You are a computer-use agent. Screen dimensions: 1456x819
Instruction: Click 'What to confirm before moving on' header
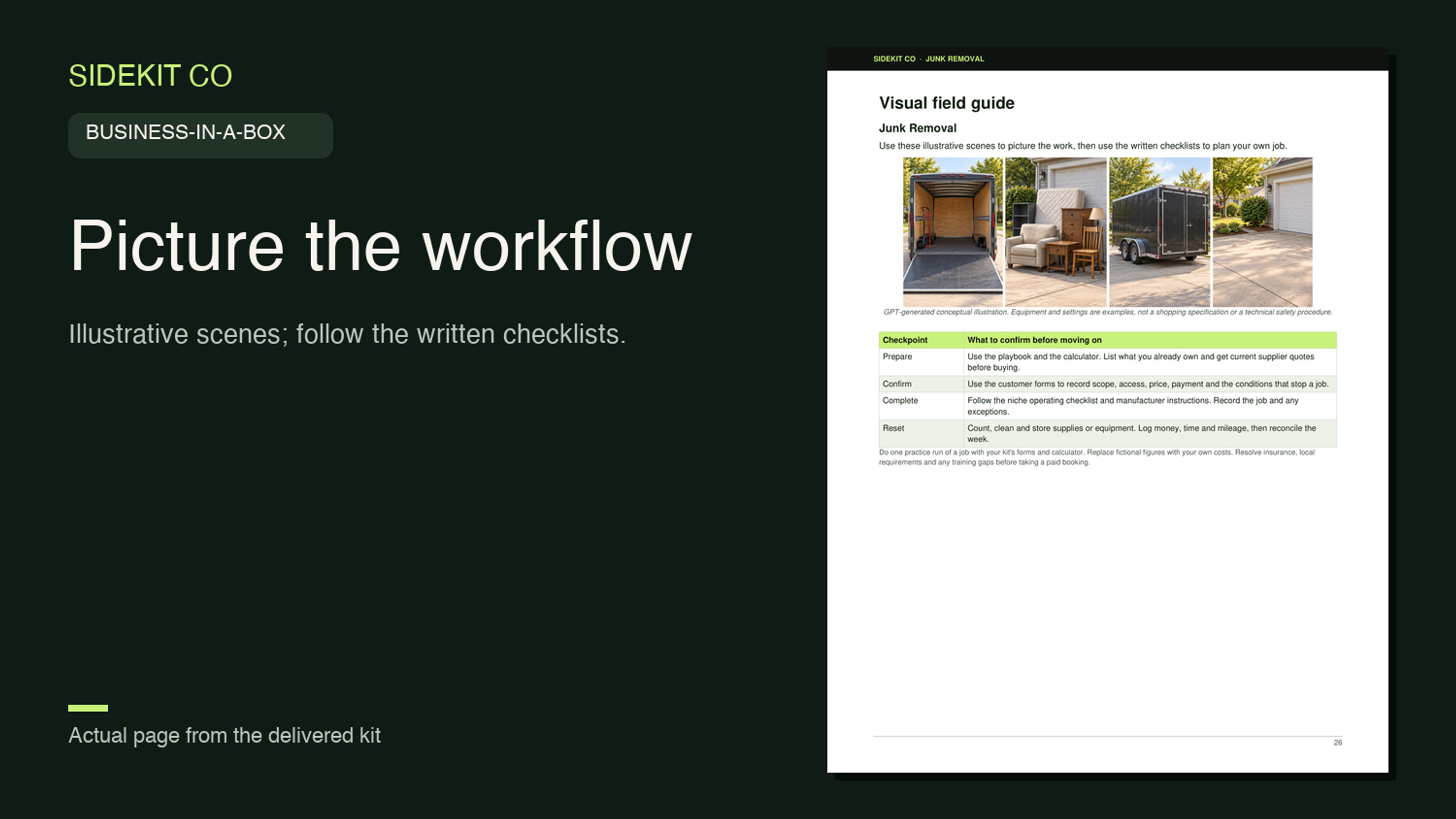(x=1150, y=340)
